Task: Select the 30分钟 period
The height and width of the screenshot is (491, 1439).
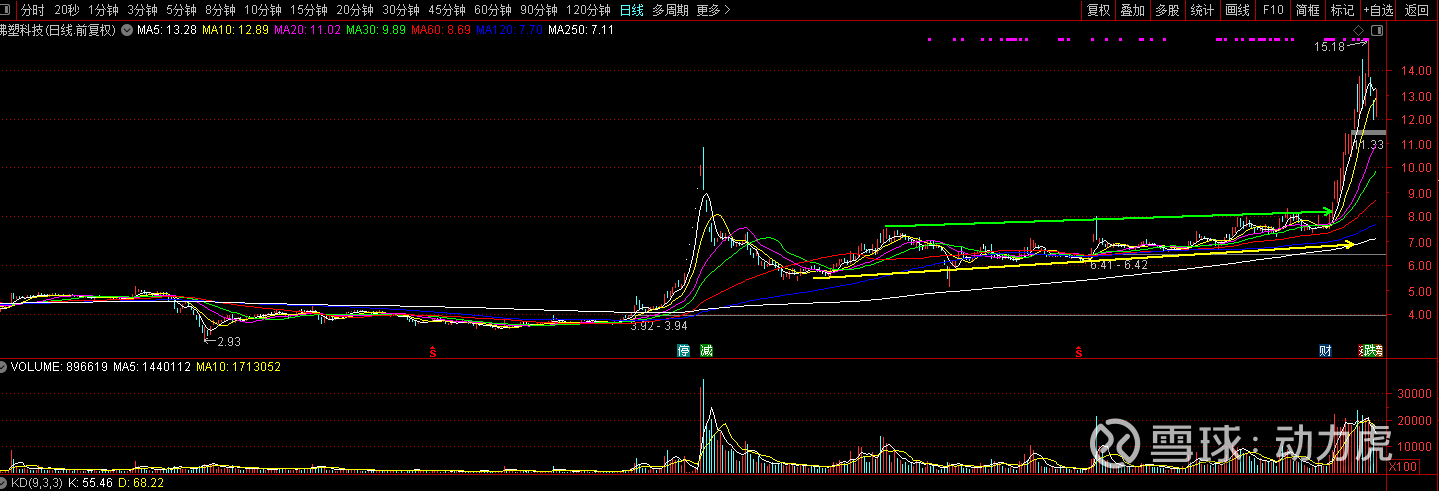Action: (x=401, y=10)
